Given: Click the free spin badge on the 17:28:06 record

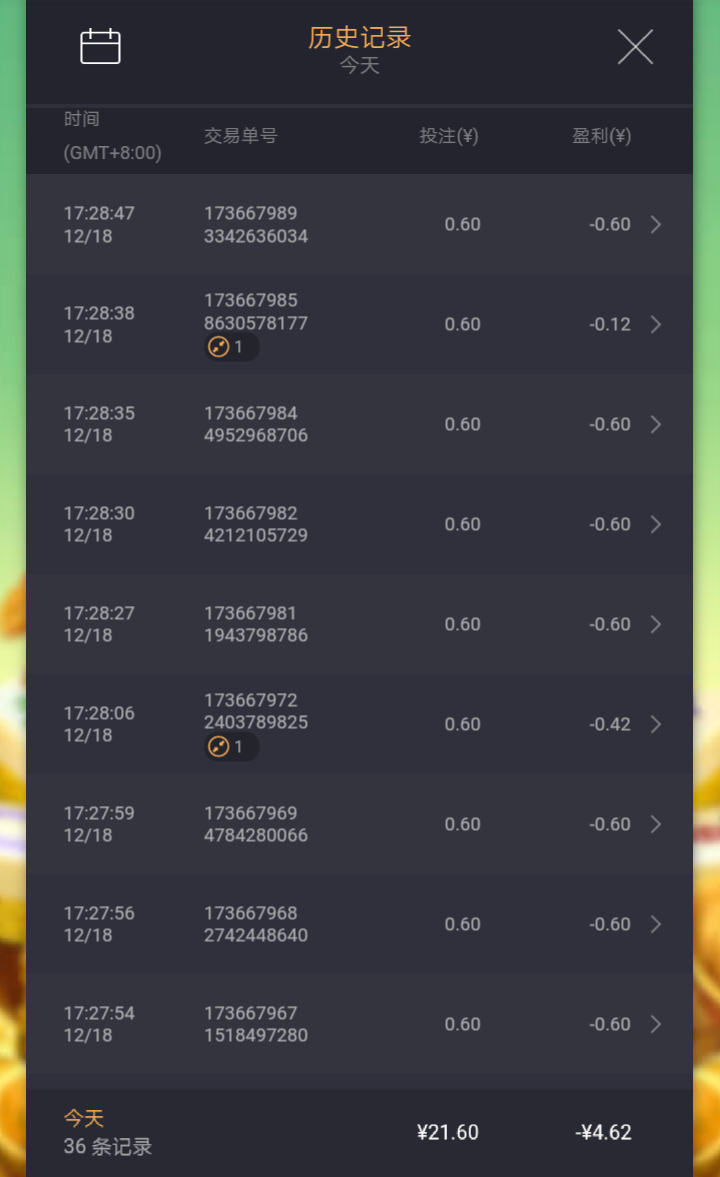Looking at the screenshot, I should [231, 747].
